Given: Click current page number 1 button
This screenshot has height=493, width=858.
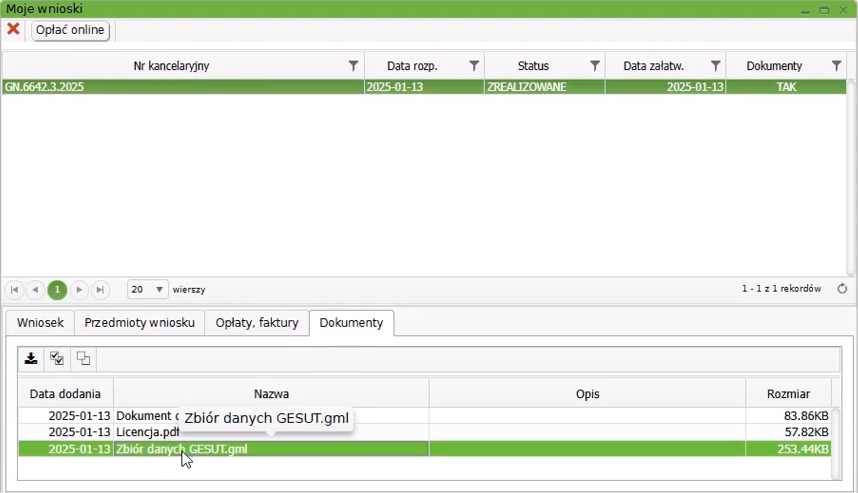Looking at the screenshot, I should tap(57, 290).
